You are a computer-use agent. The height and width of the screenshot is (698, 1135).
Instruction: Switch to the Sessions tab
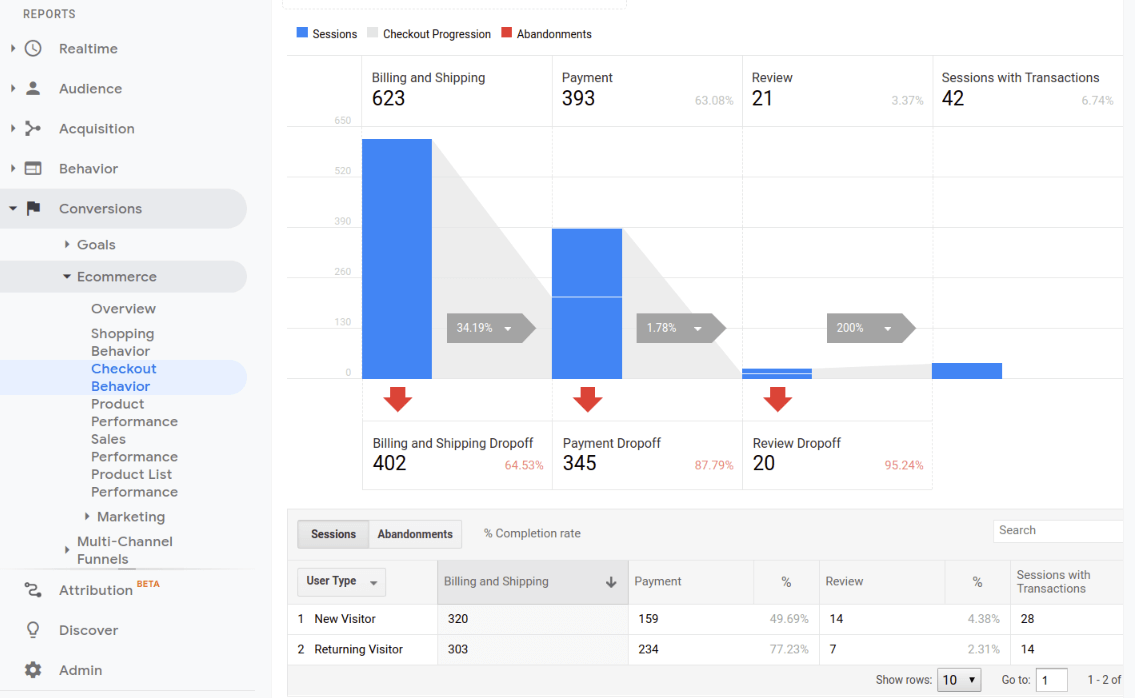(333, 534)
